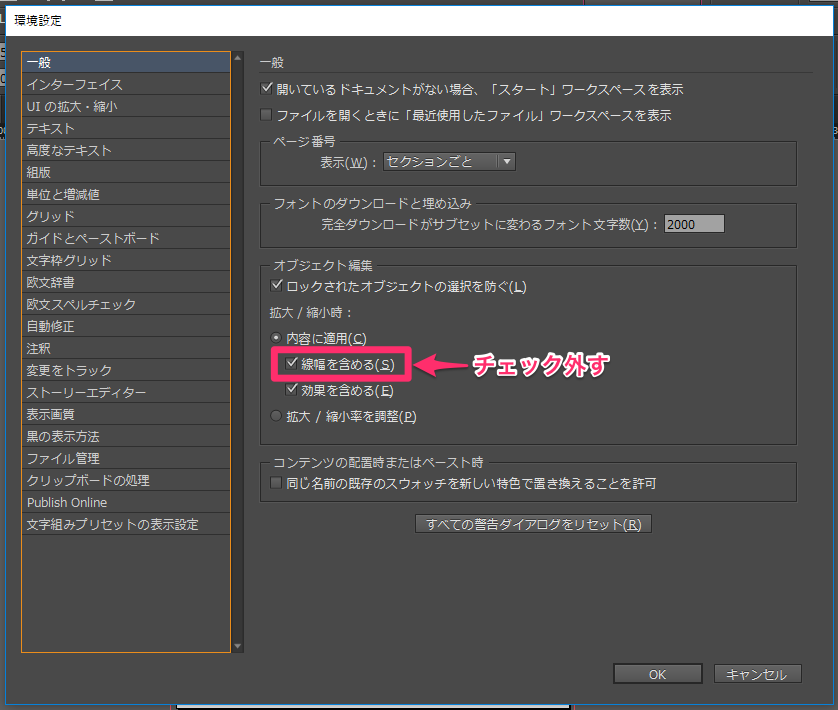Select Publish Online in the category list
Viewport: 838px width, 710px height.
coord(126,503)
